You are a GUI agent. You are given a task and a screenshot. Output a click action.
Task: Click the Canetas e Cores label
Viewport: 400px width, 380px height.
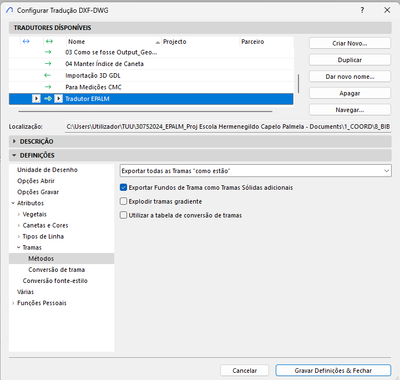point(45,225)
